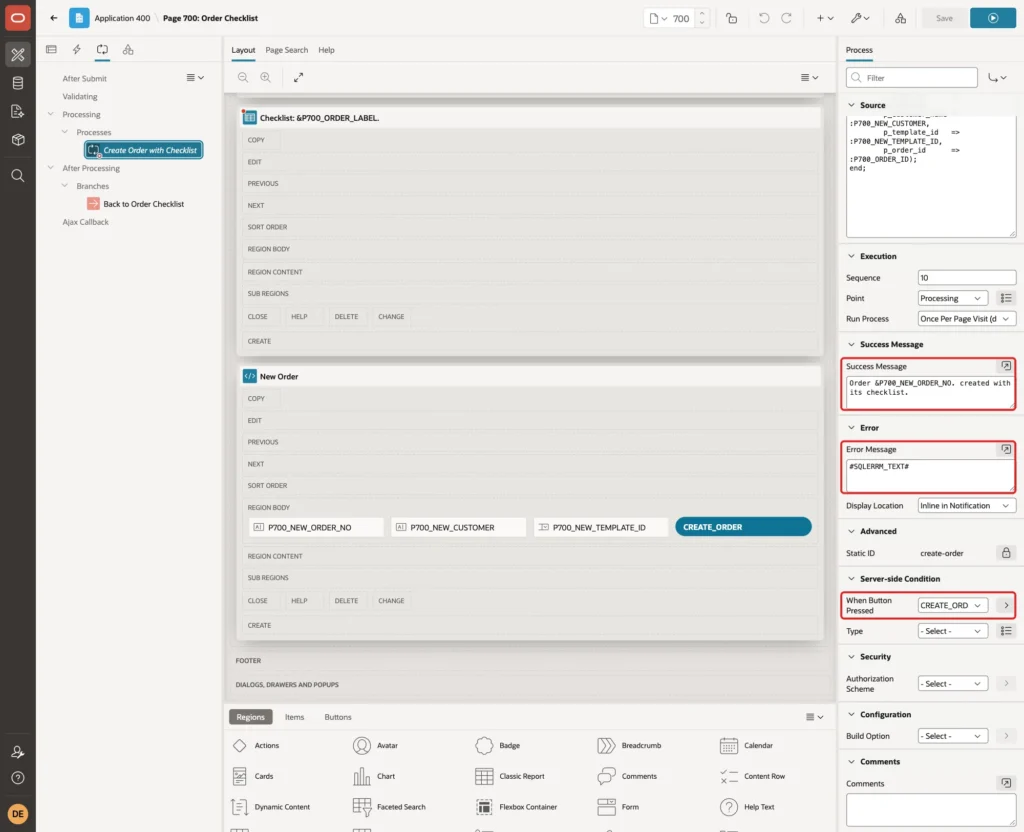This screenshot has height=832, width=1024.
Task: Click the property Filter search field
Action: coord(912,78)
